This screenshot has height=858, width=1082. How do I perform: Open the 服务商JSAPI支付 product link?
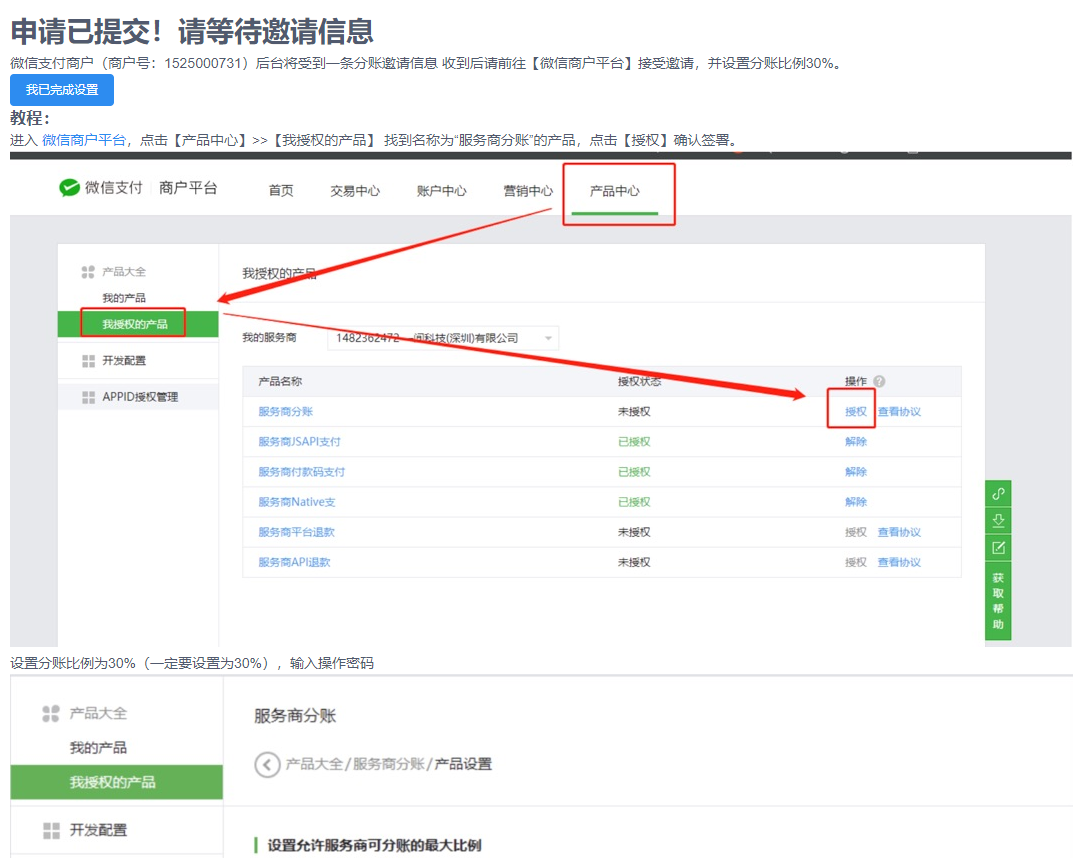(299, 442)
